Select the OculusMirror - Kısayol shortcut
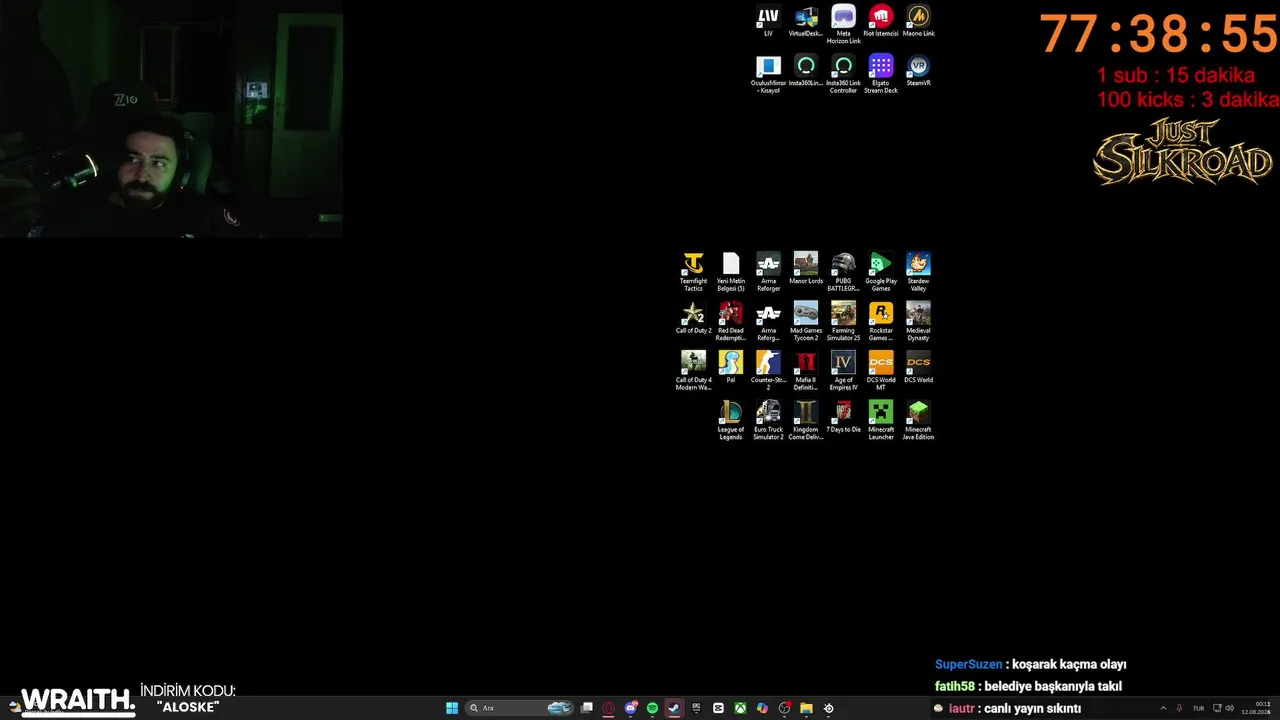 pos(768,74)
